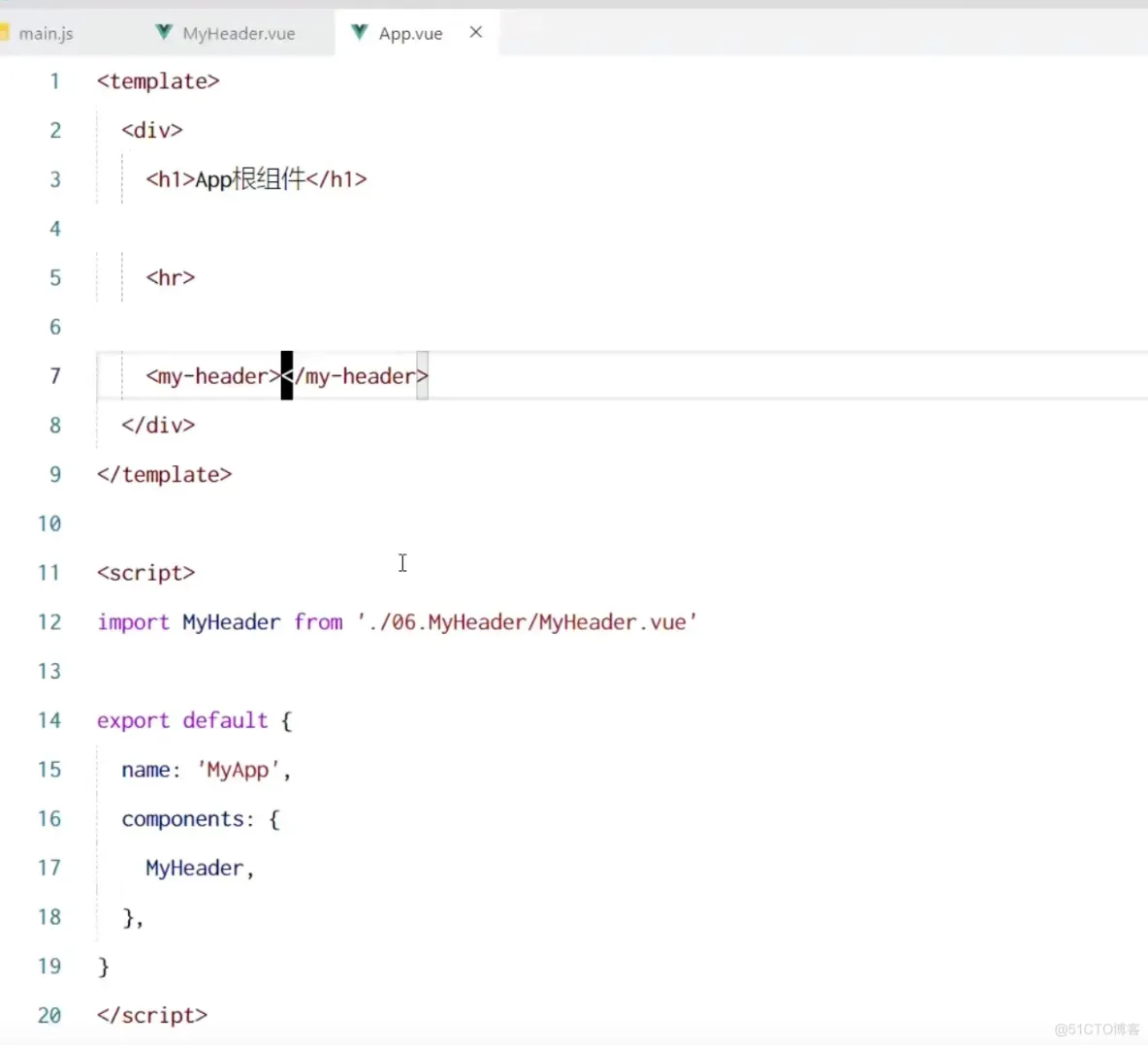This screenshot has width=1148, height=1045.
Task: Click line number 20 in the gutter
Action: pos(49,1016)
